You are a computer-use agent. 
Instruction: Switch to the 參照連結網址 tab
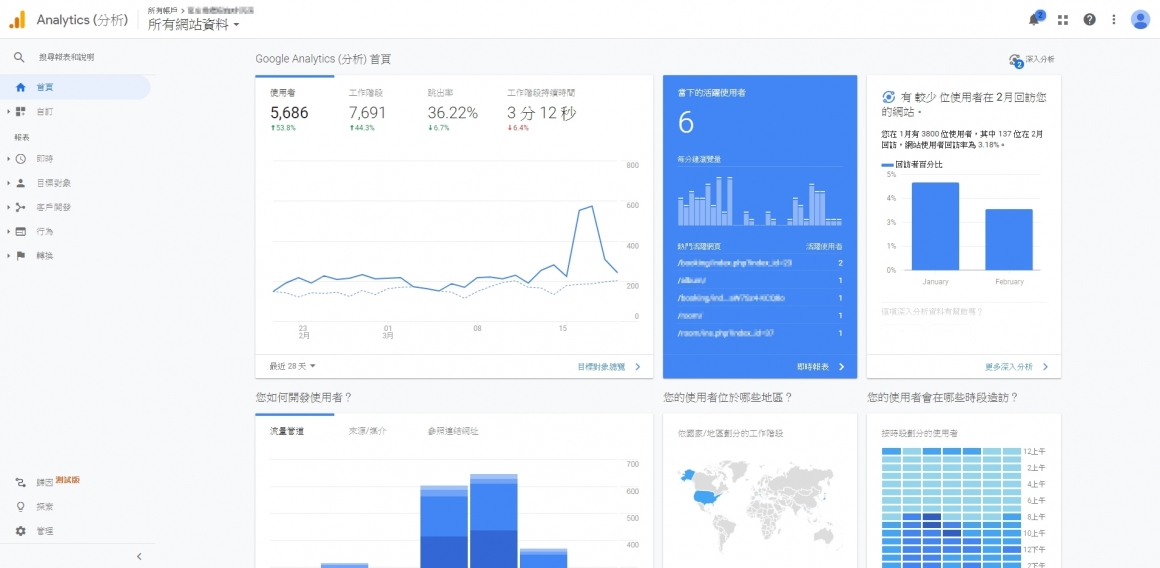(453, 430)
